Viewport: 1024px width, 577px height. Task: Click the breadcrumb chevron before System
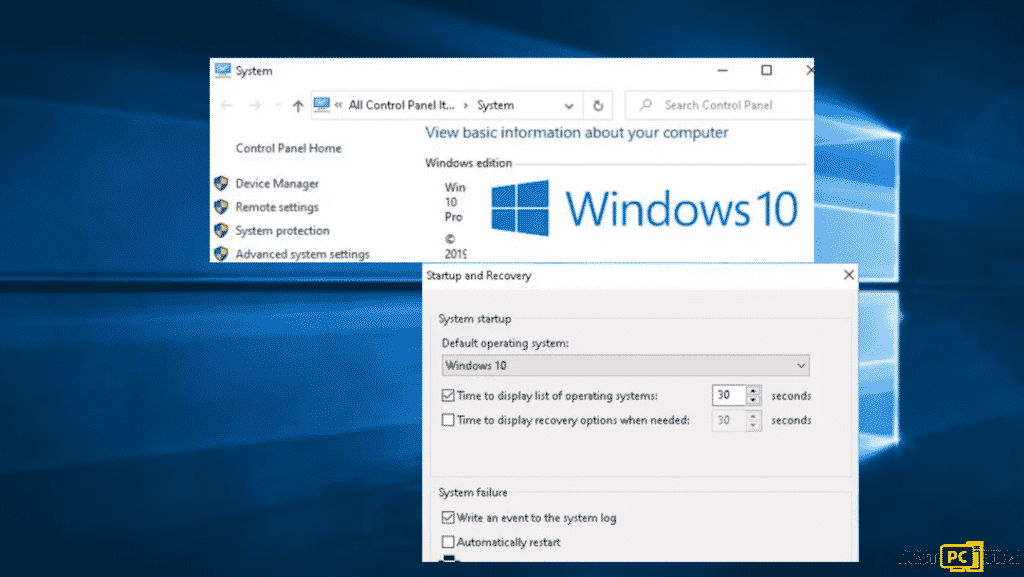point(466,105)
